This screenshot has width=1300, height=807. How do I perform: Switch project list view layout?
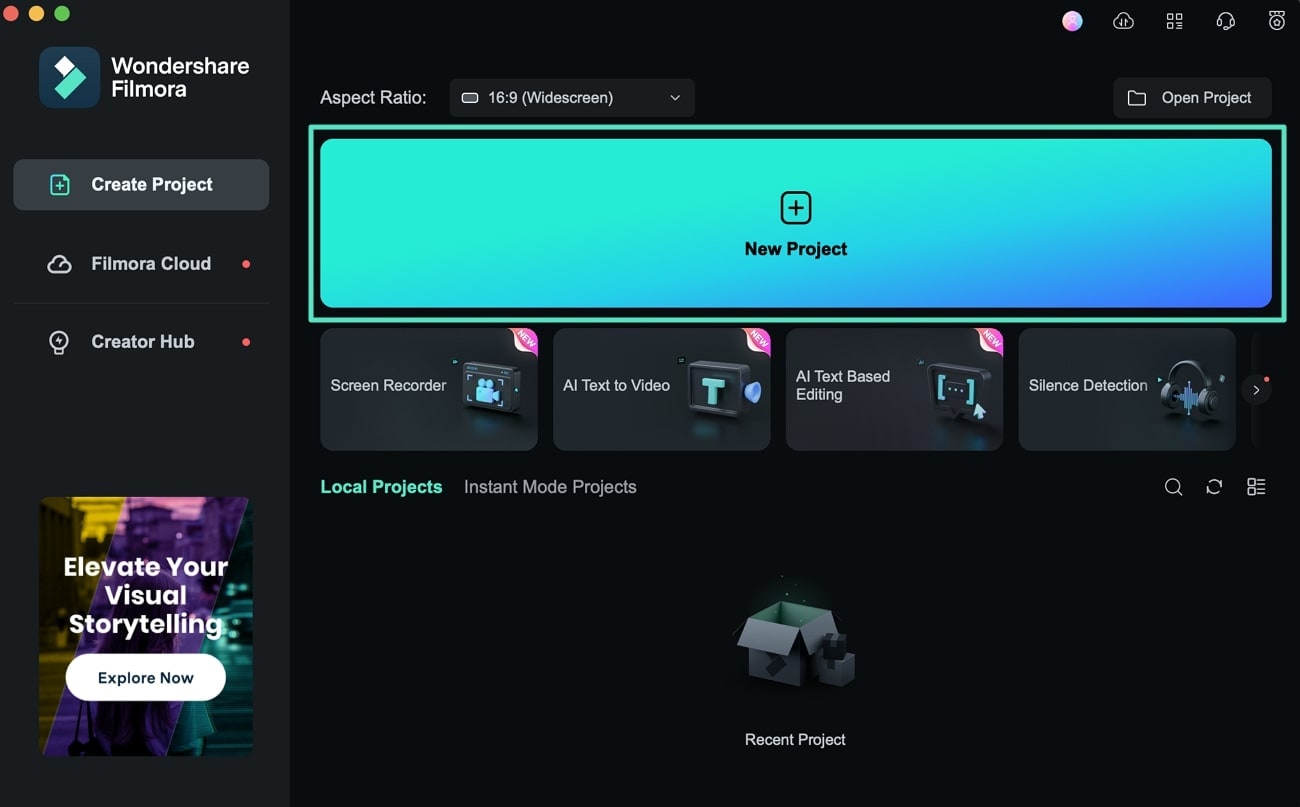(1256, 487)
